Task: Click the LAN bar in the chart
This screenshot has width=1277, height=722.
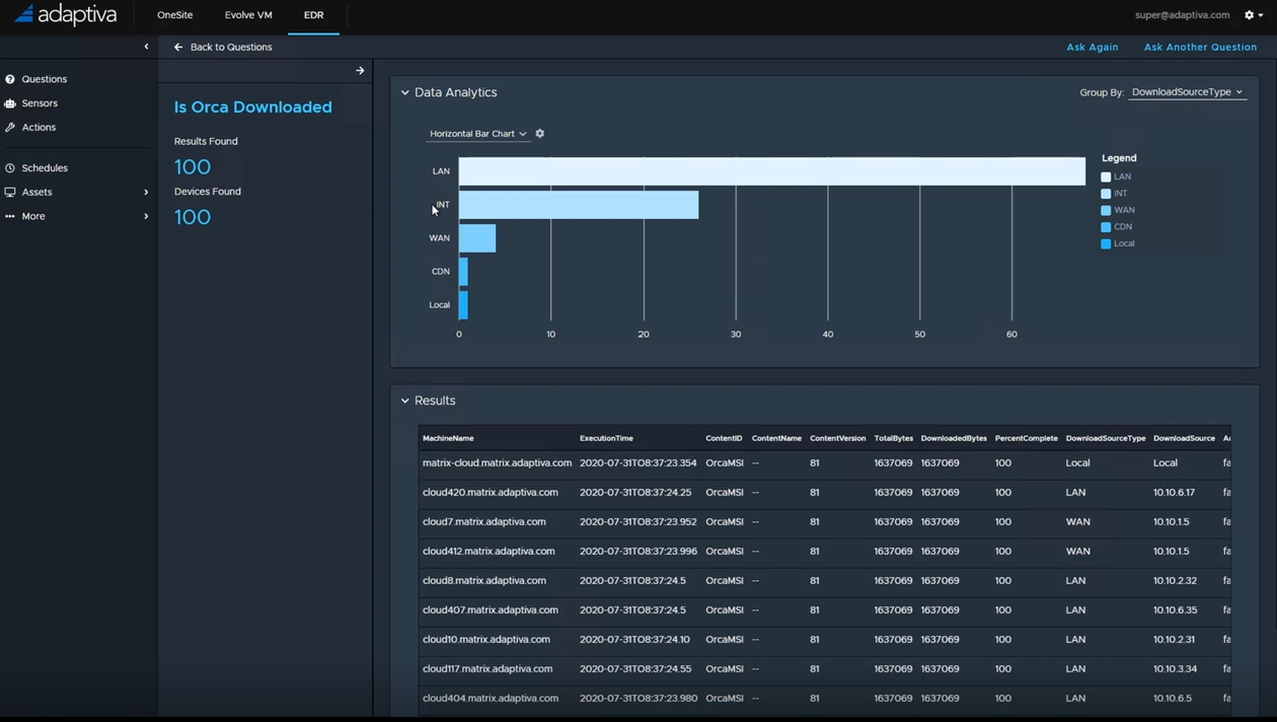Action: 770,171
